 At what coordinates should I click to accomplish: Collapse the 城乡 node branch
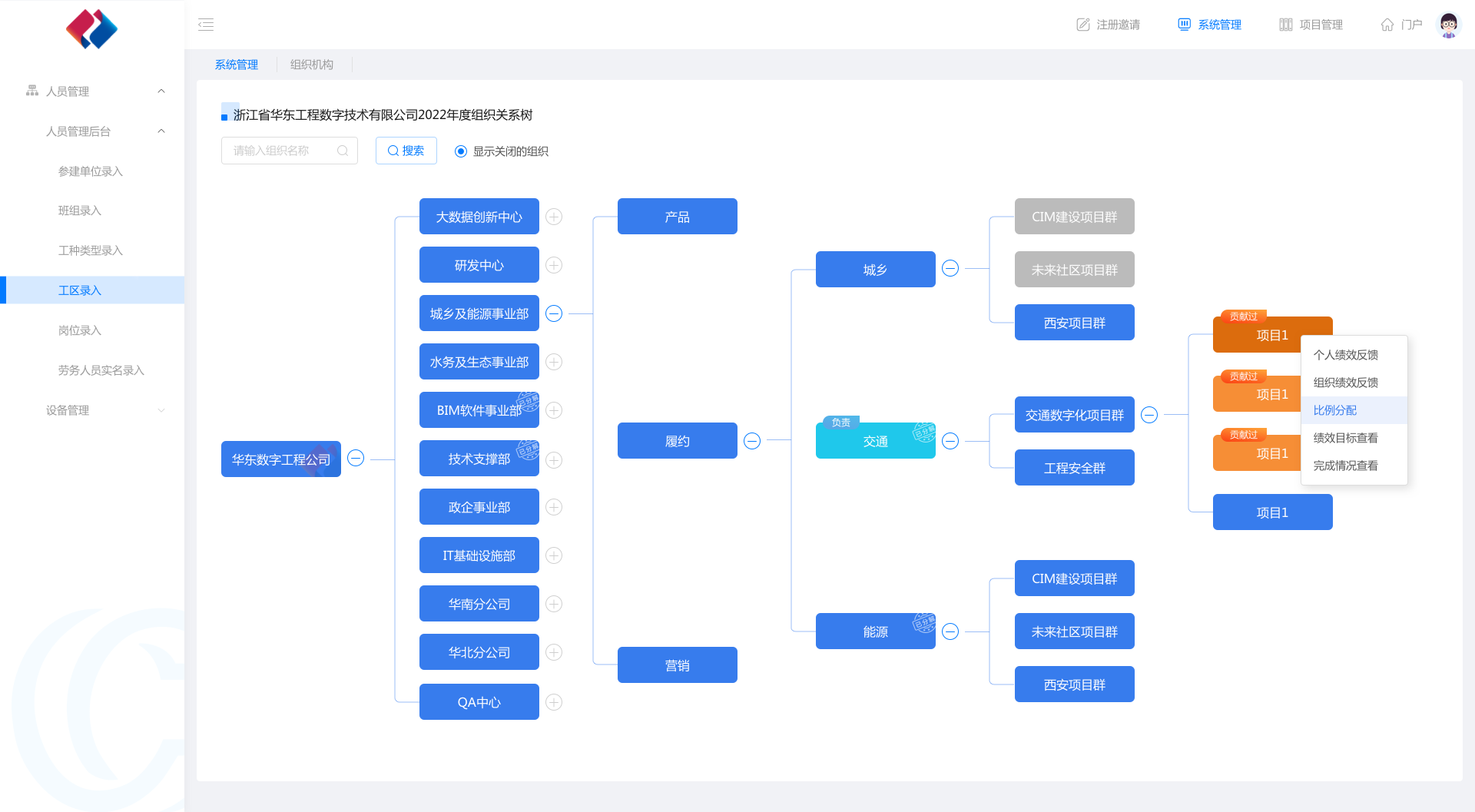coord(950,268)
